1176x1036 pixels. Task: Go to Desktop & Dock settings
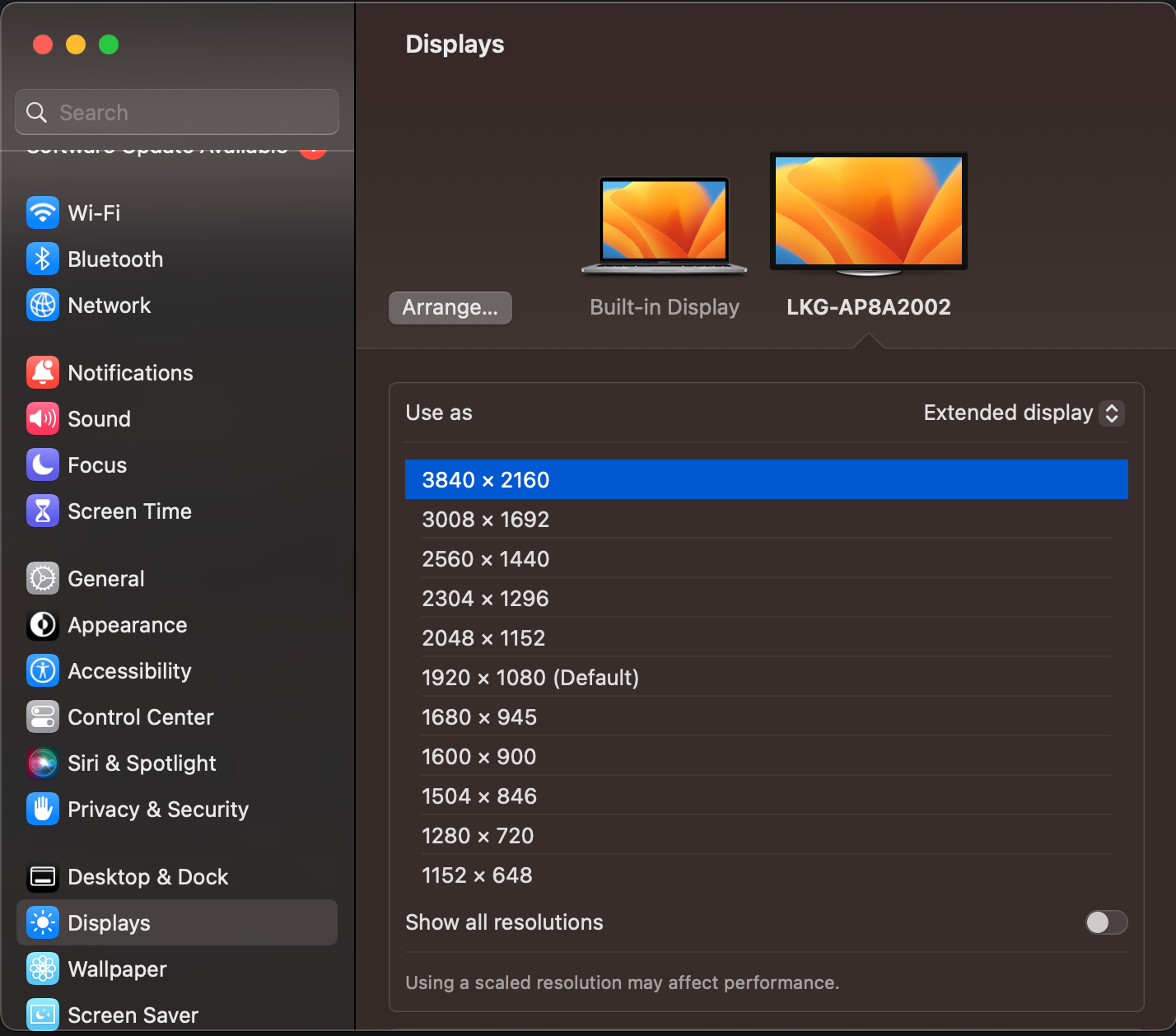[147, 877]
